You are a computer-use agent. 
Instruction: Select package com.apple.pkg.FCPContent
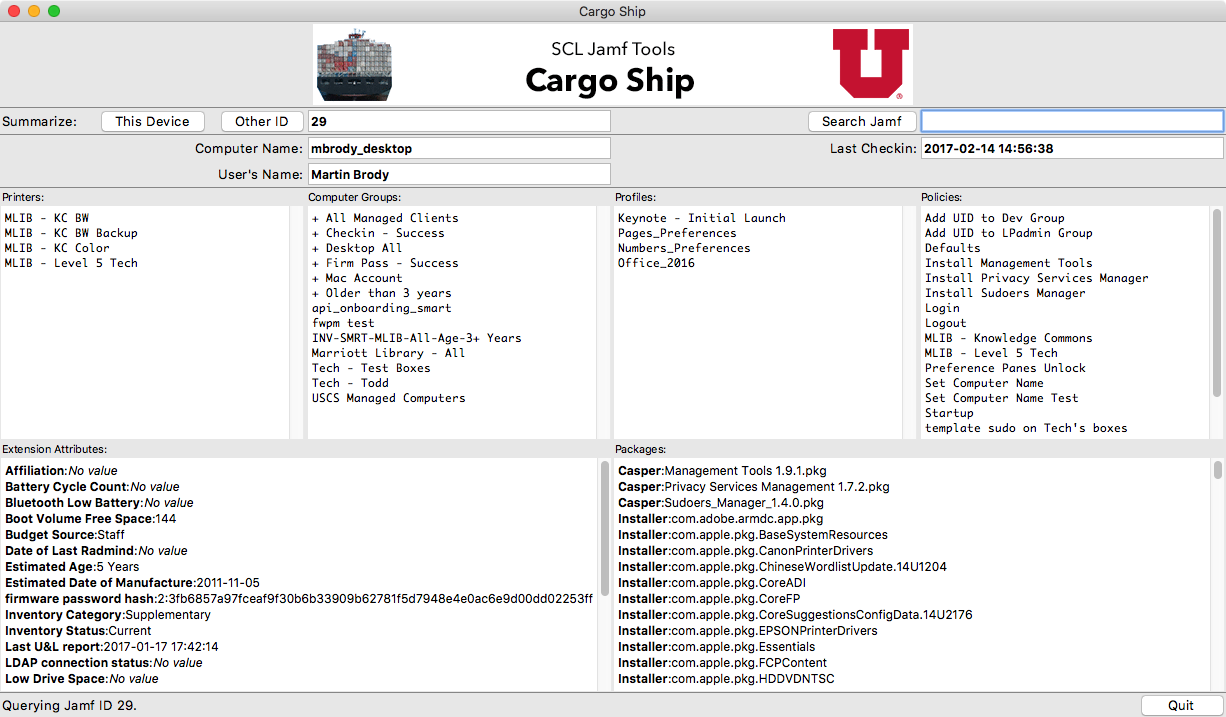click(x=723, y=663)
